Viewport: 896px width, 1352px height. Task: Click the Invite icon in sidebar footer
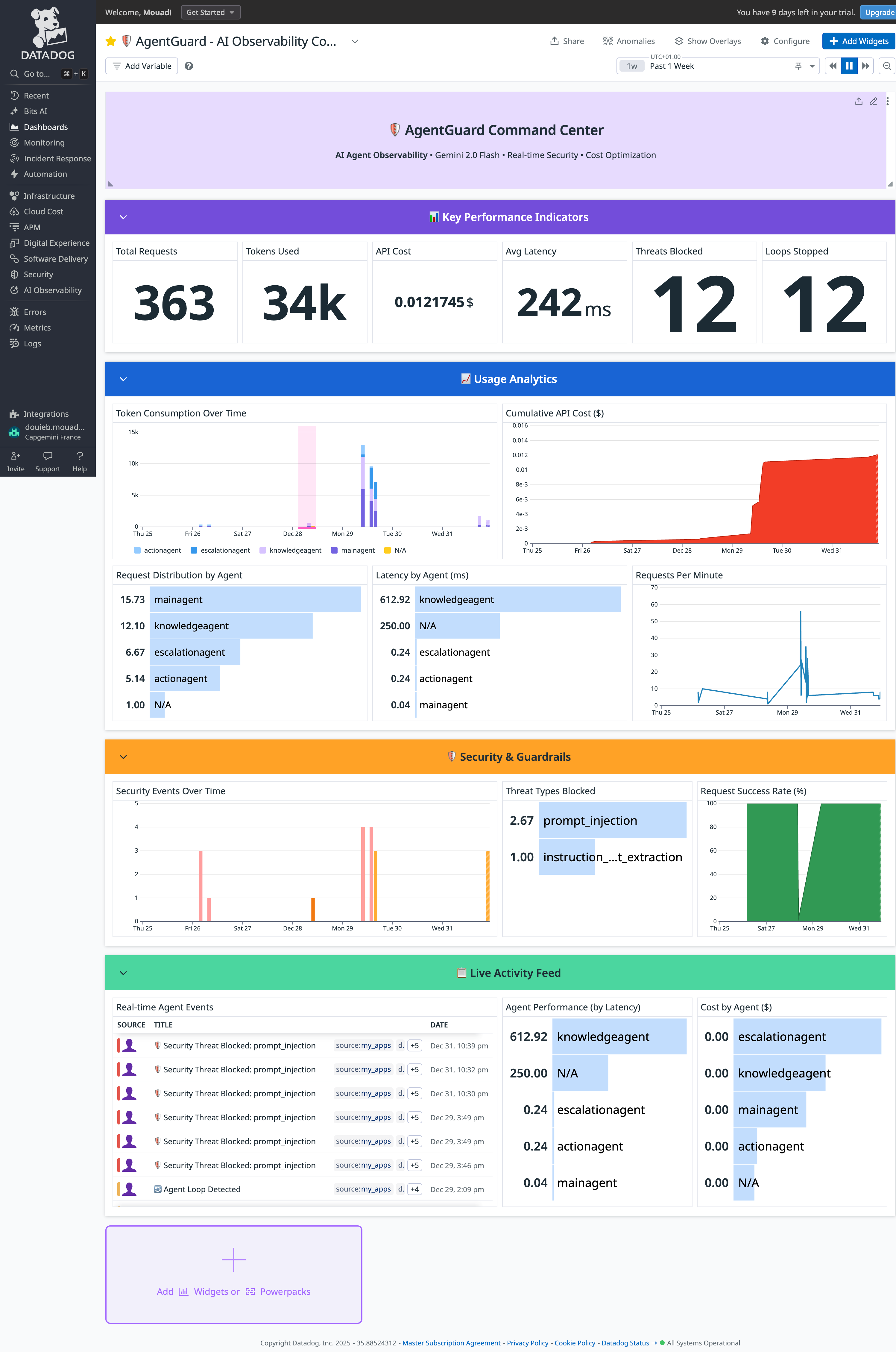pyautogui.click(x=16, y=456)
